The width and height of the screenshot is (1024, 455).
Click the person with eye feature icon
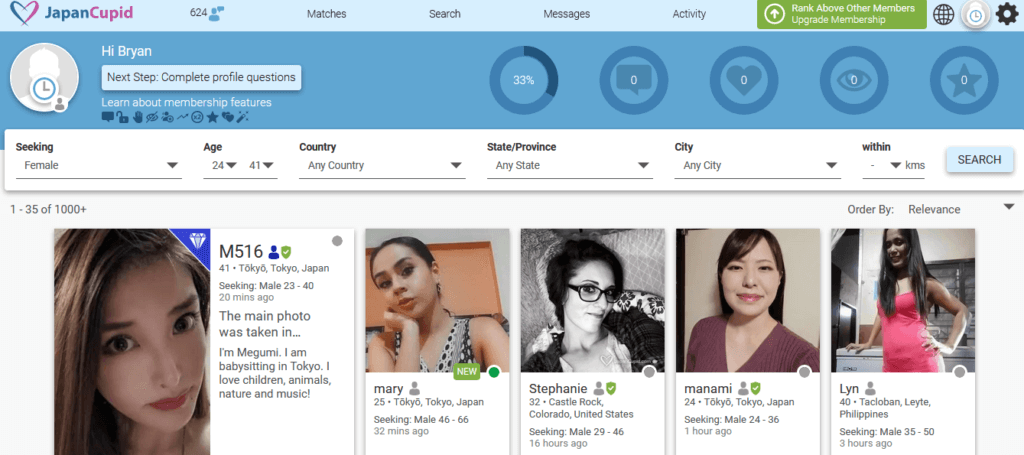[167, 118]
